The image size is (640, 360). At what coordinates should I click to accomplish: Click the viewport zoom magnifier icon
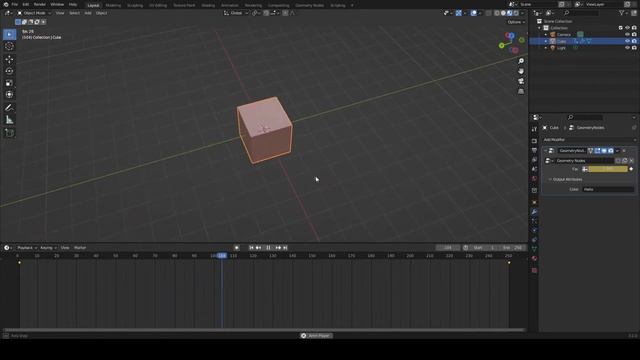521,61
